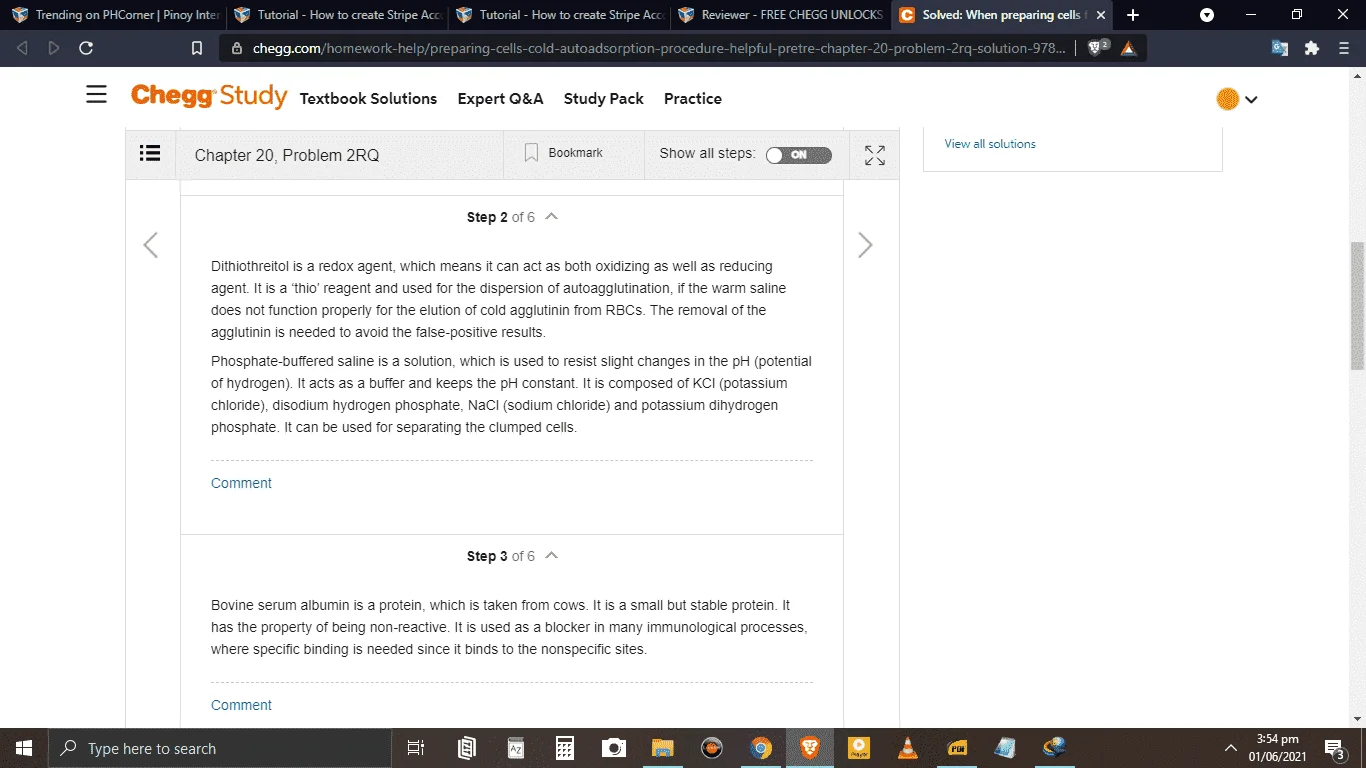Bookmark this solution
1366x768 pixels.
[x=564, y=153]
